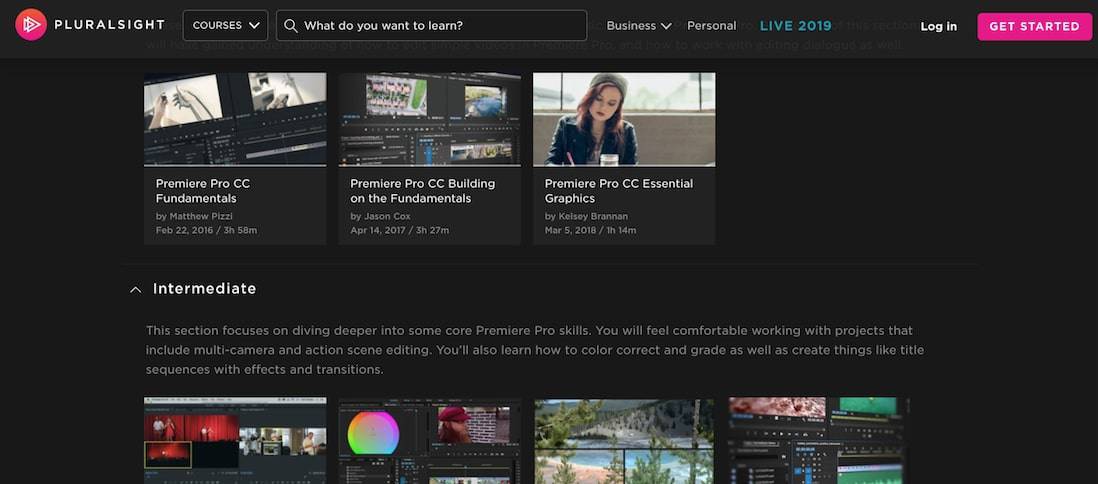Open the LIVE 2019 link
The width and height of the screenshot is (1098, 484).
click(x=795, y=26)
